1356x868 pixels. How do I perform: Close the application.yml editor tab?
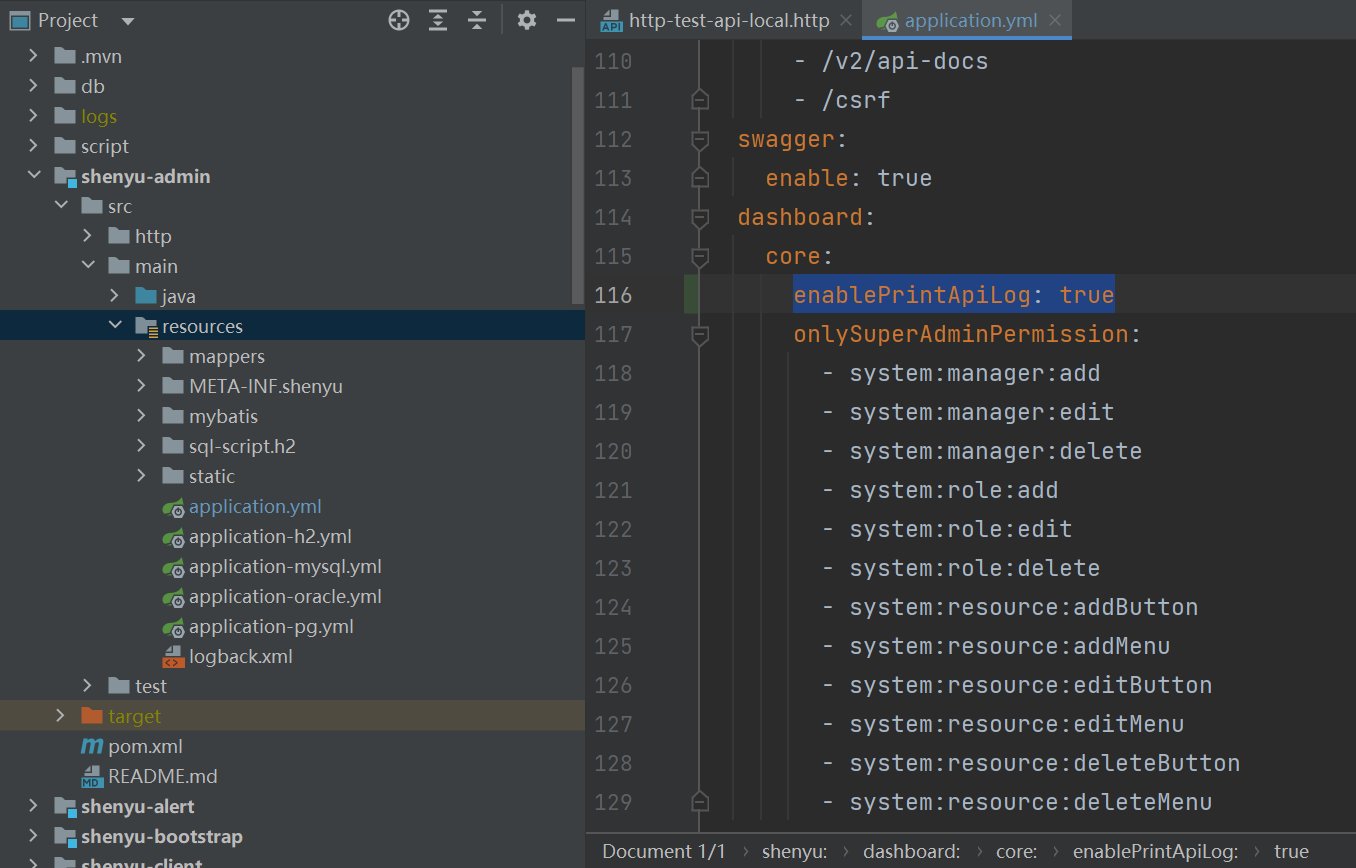coord(1055,21)
